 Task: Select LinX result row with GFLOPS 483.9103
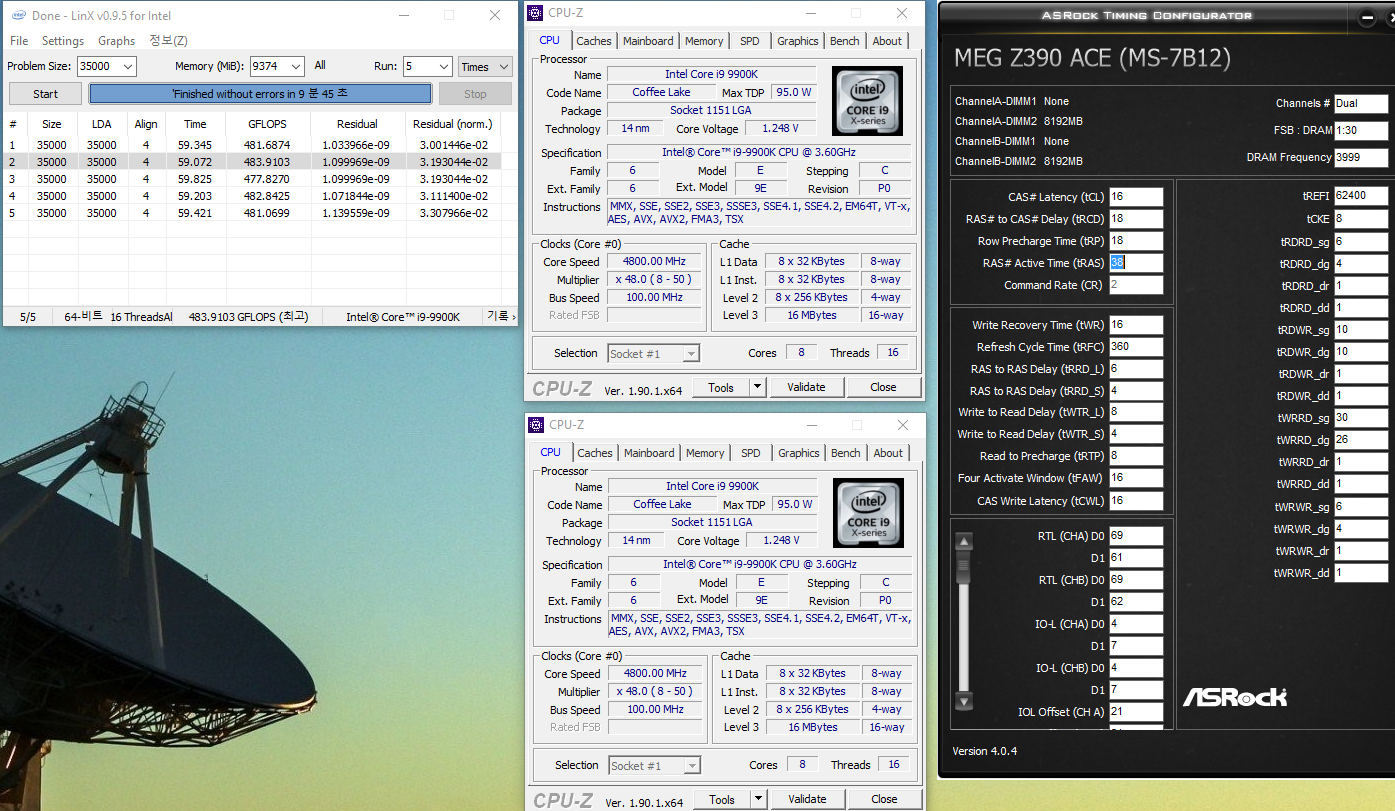(251, 162)
